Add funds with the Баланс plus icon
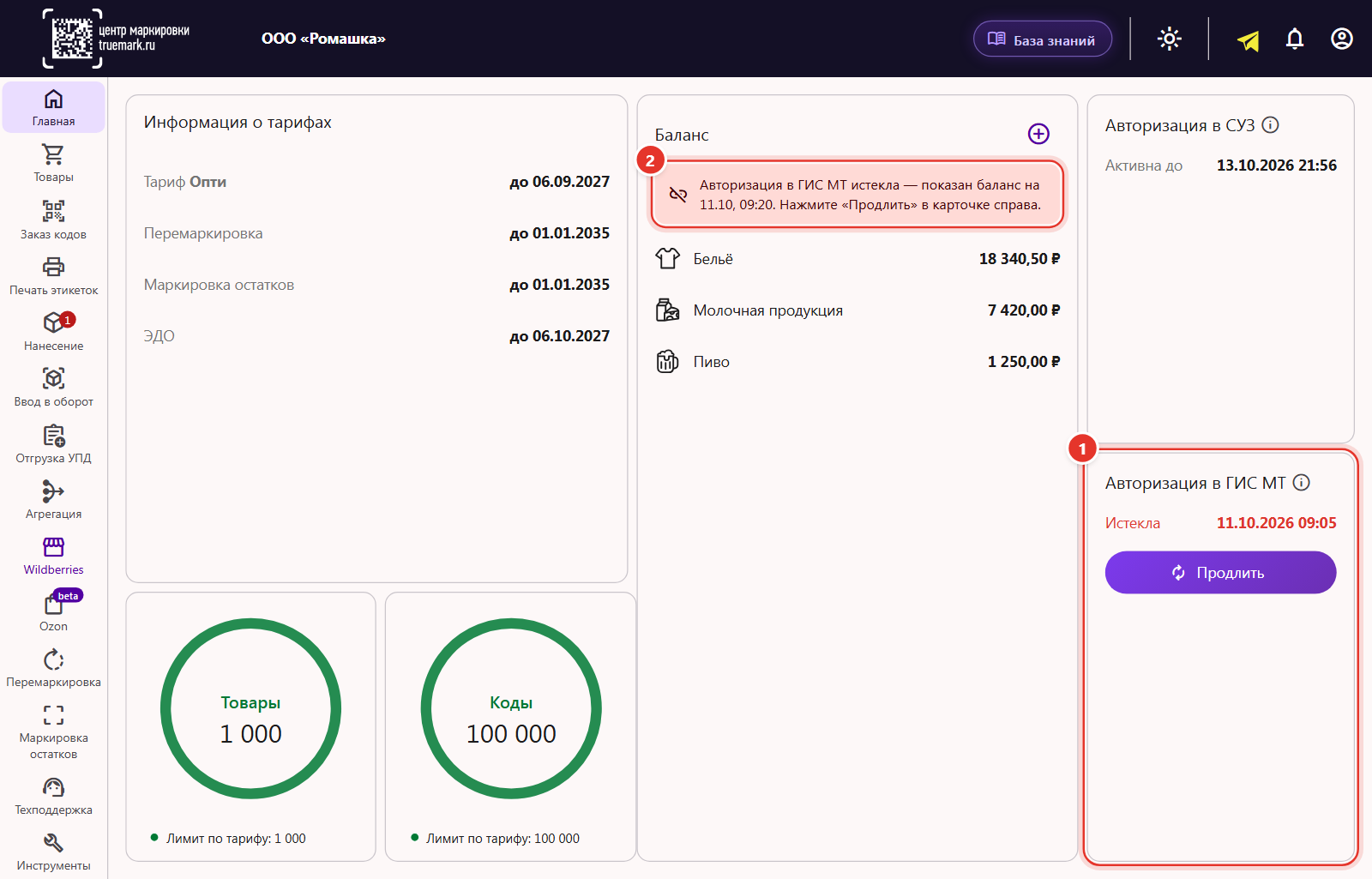1372x879 pixels. [x=1038, y=134]
